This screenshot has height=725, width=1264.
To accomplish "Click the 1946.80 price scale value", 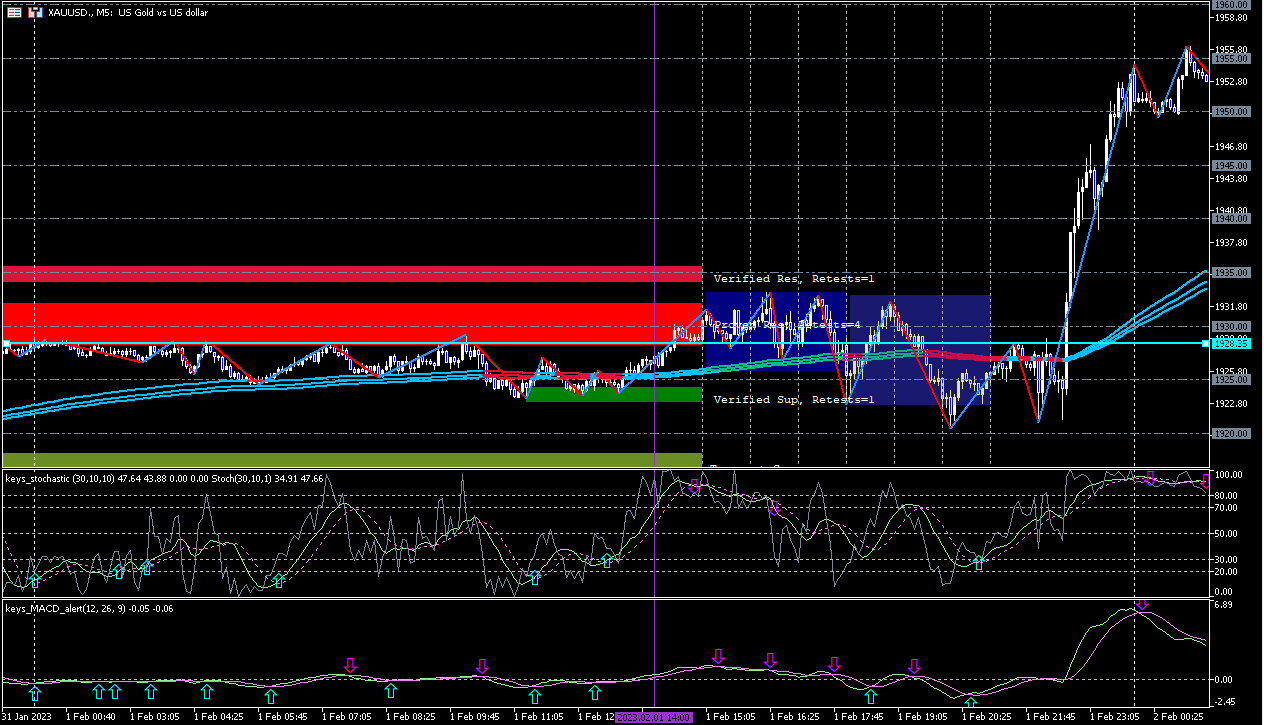I will tap(1231, 146).
